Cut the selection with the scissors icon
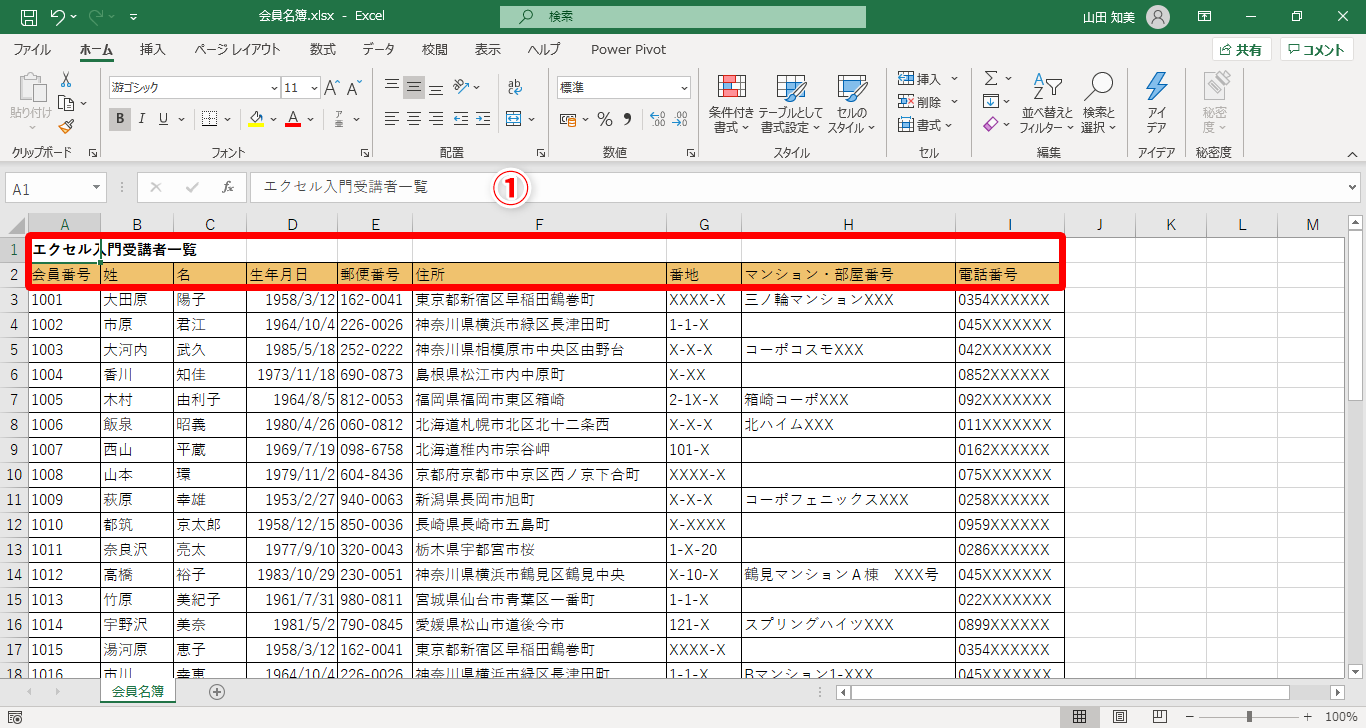Viewport: 1366px width, 728px height. tap(66, 80)
